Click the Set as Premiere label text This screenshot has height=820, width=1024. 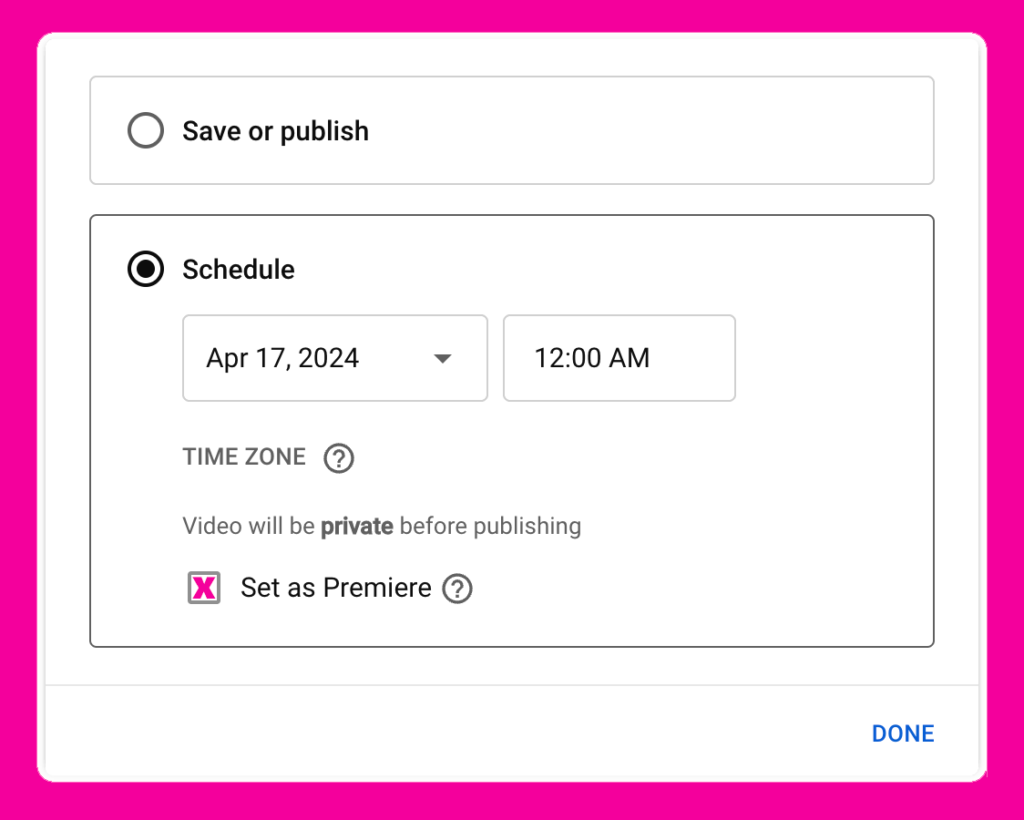coord(335,588)
